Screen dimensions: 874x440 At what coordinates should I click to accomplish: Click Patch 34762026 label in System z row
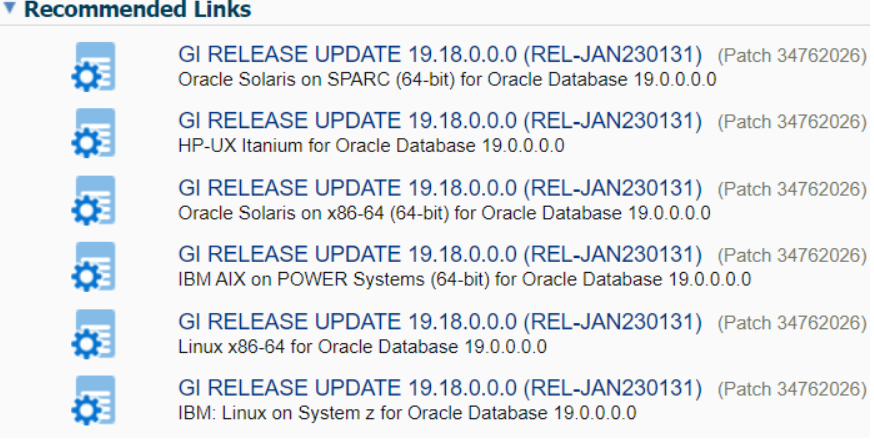[x=792, y=389]
